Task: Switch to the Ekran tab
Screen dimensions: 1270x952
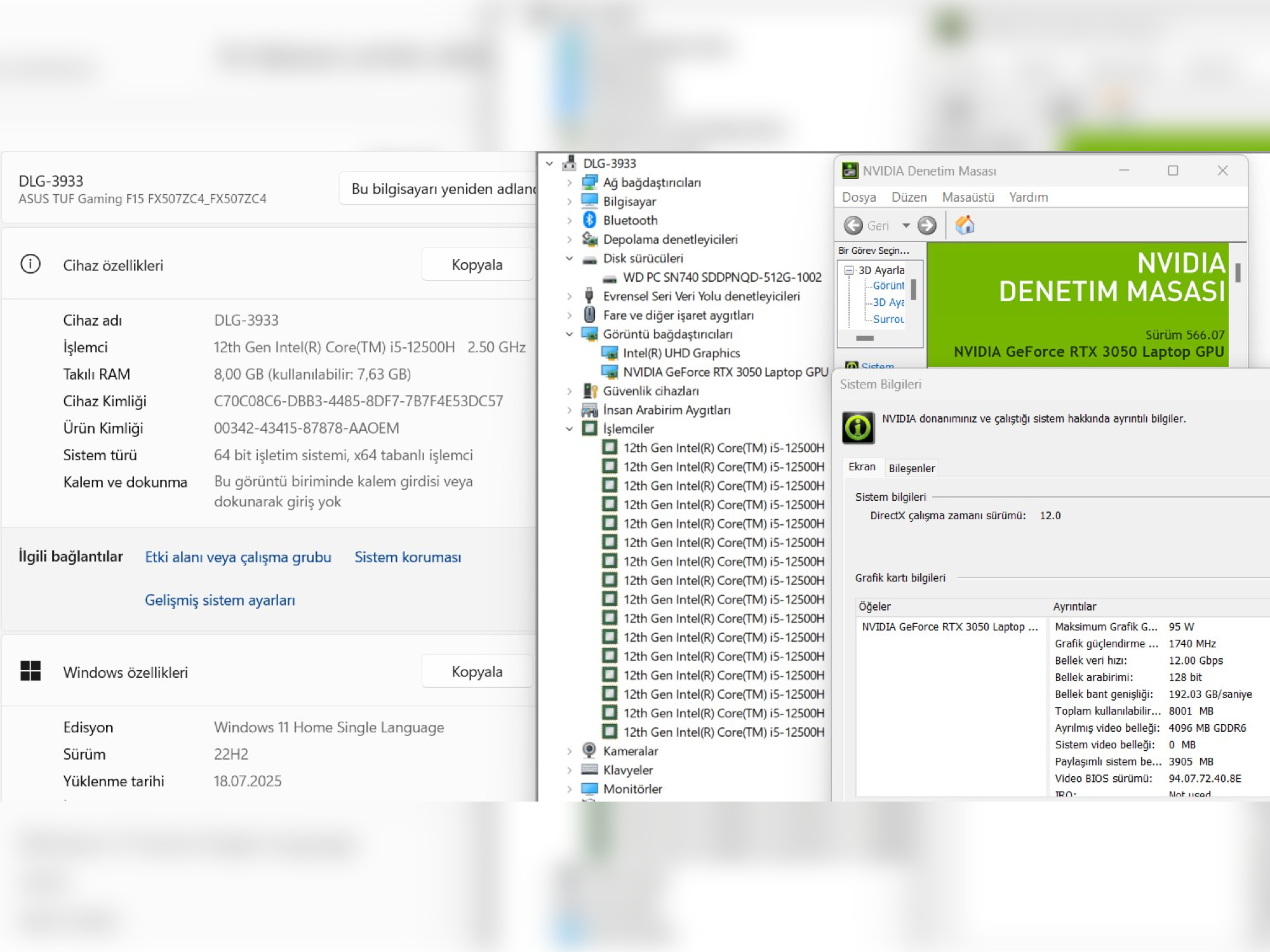Action: pyautogui.click(x=862, y=466)
